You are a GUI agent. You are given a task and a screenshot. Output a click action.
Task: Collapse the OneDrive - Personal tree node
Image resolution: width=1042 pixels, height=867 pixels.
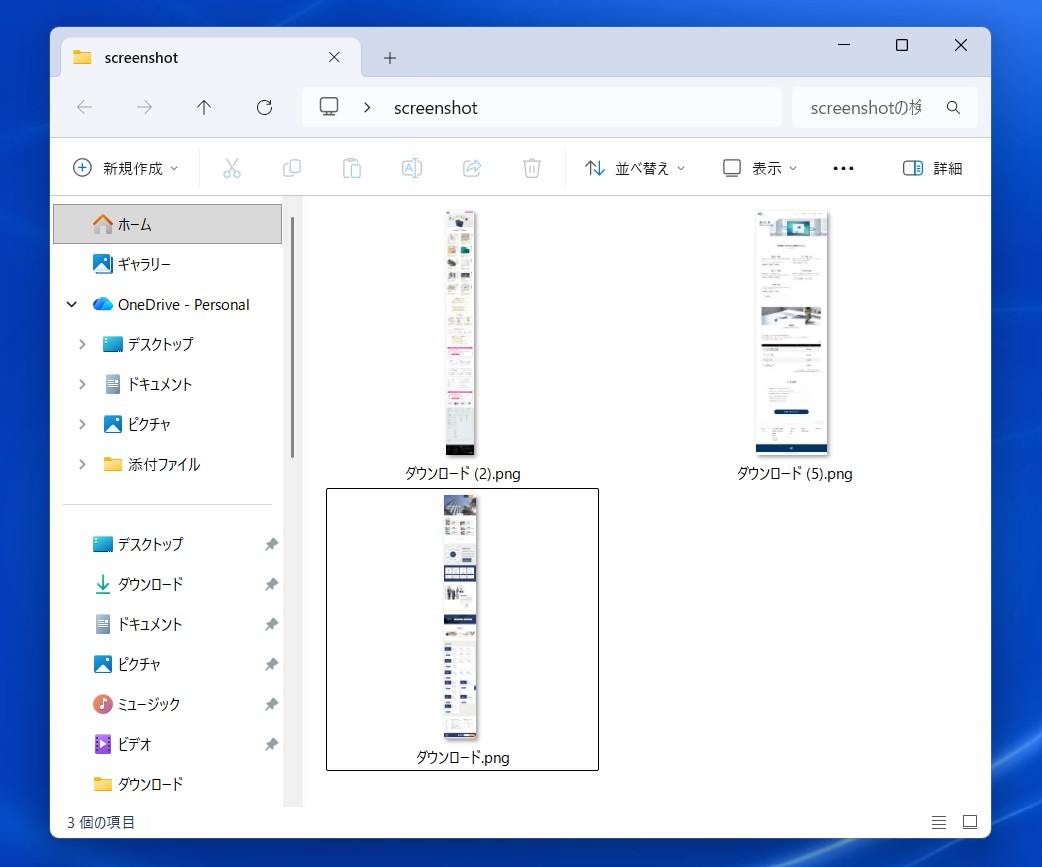(72, 304)
